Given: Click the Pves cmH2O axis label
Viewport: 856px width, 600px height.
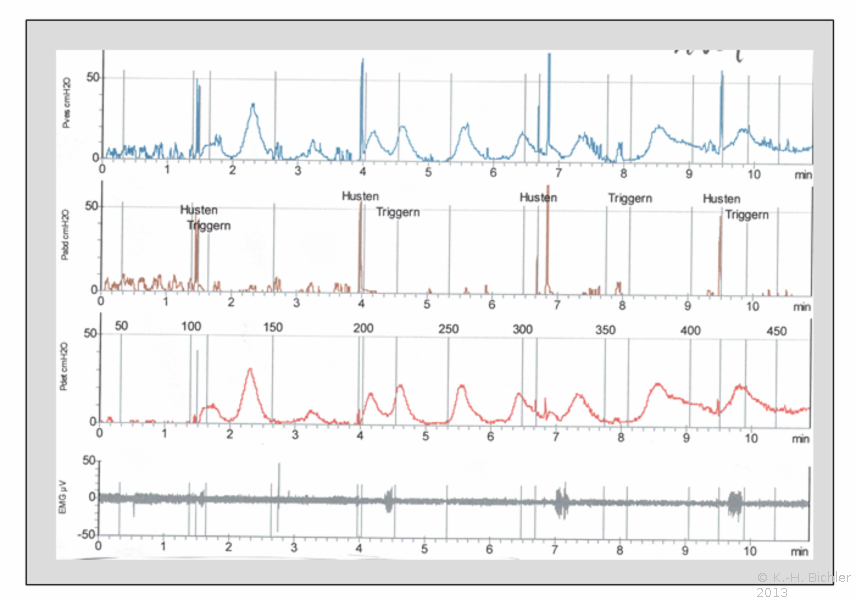Looking at the screenshot, I should point(67,110).
